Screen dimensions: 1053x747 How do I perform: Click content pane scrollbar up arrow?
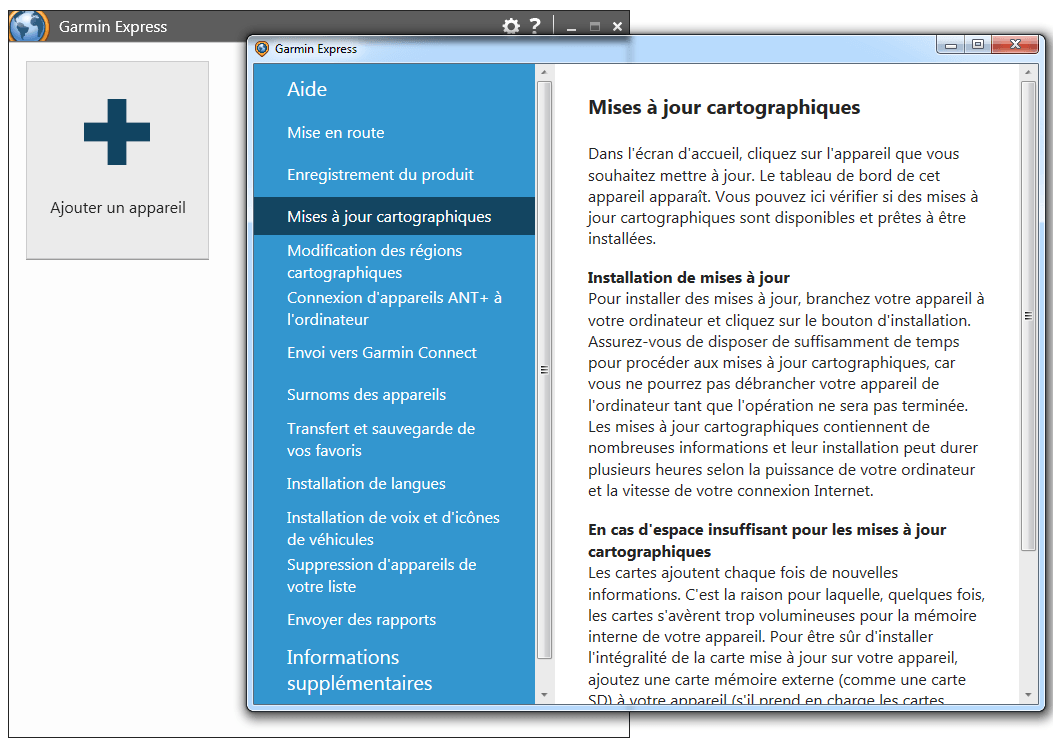[x=1027, y=72]
